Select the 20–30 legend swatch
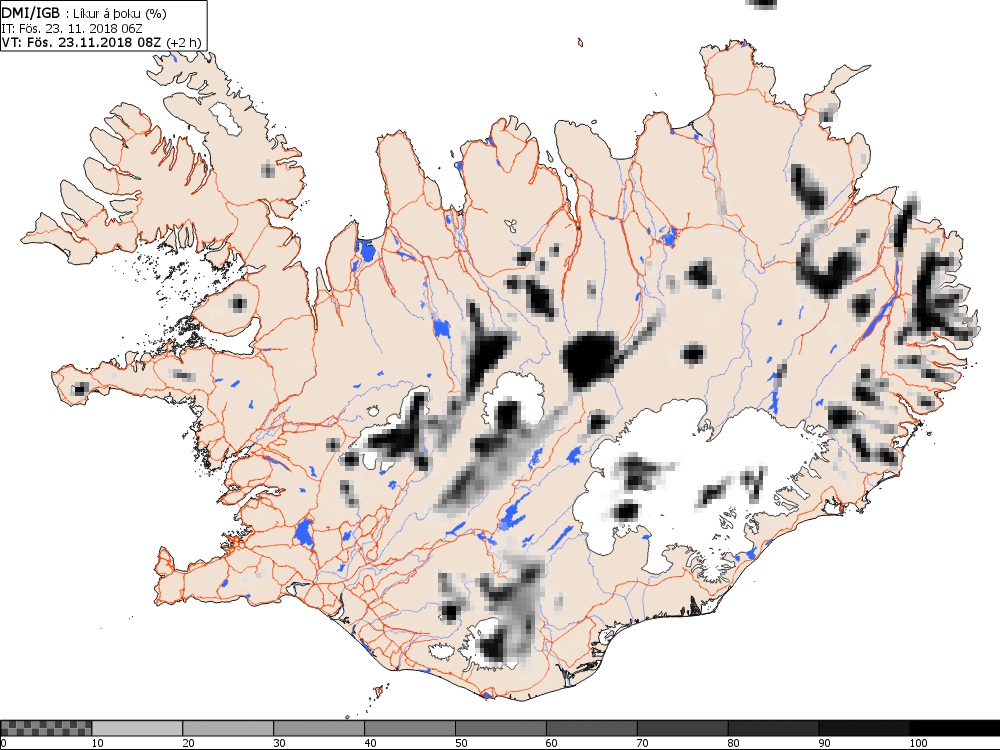1000x750 pixels. click(228, 728)
